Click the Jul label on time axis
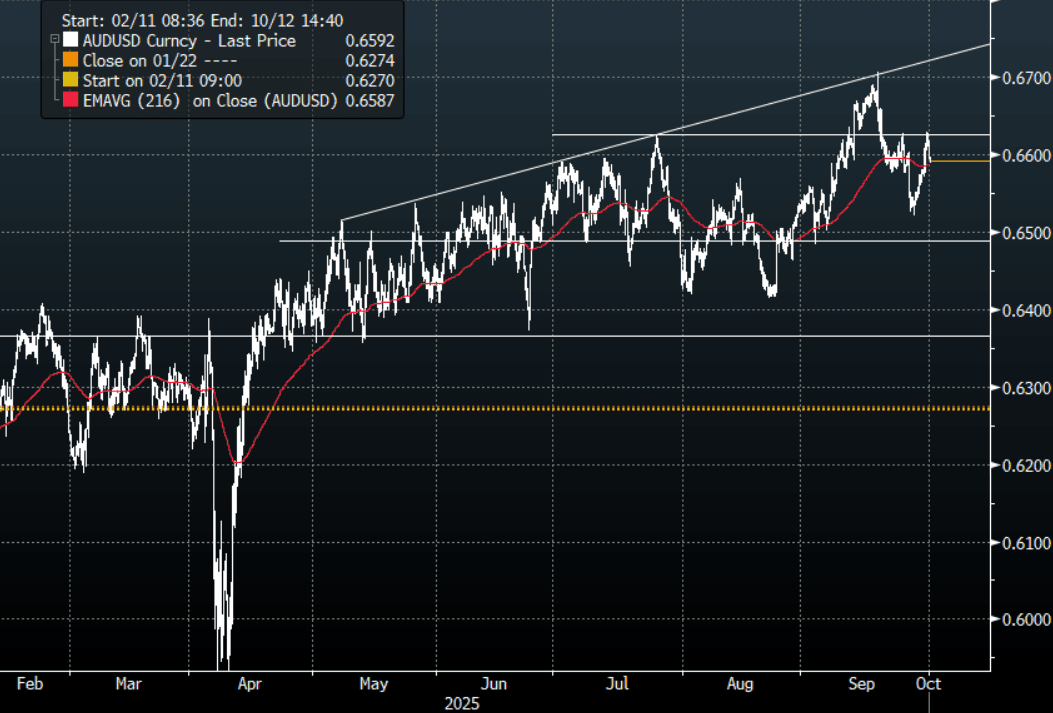Viewport: 1053px width, 713px height. [x=616, y=684]
